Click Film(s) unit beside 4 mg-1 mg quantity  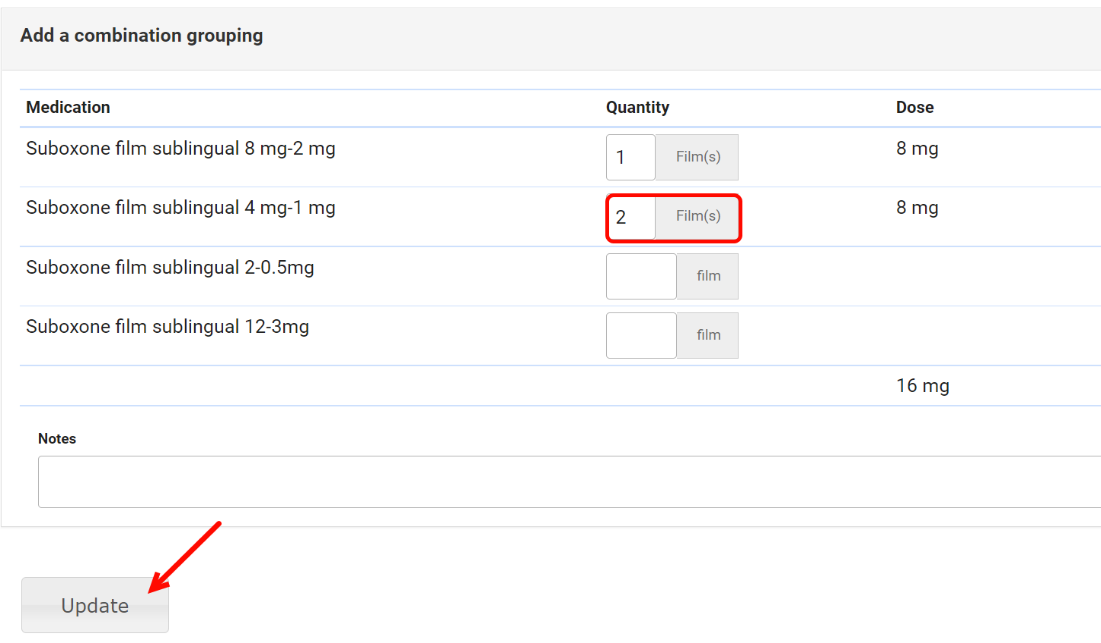tap(697, 217)
